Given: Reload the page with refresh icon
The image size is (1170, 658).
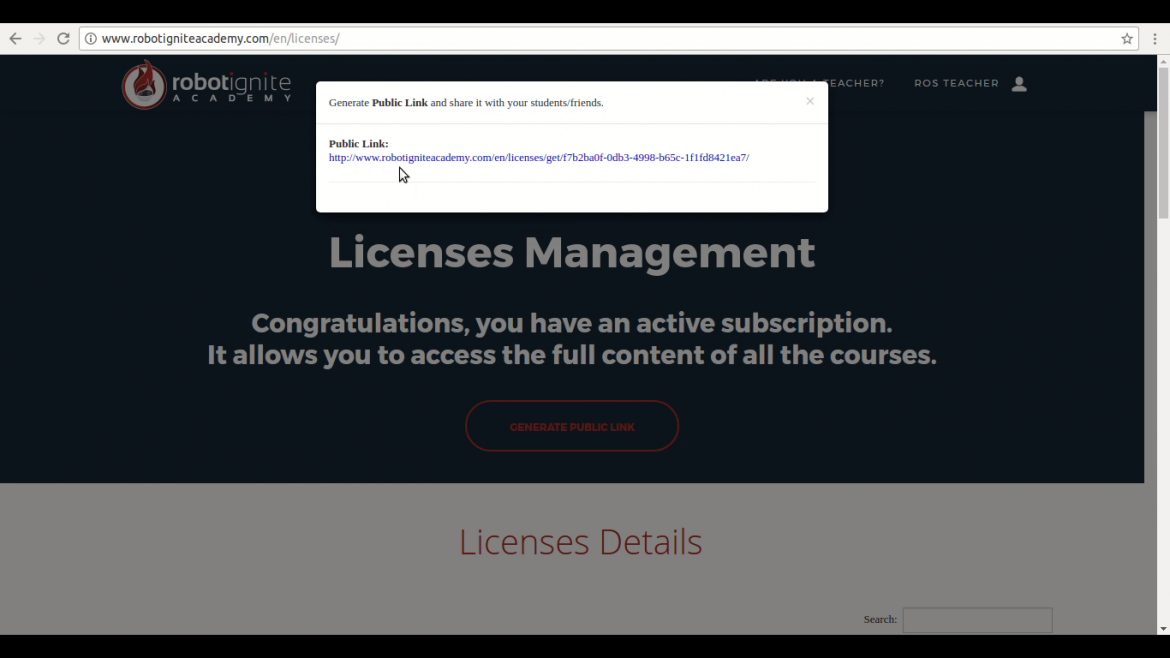Looking at the screenshot, I should [x=63, y=39].
